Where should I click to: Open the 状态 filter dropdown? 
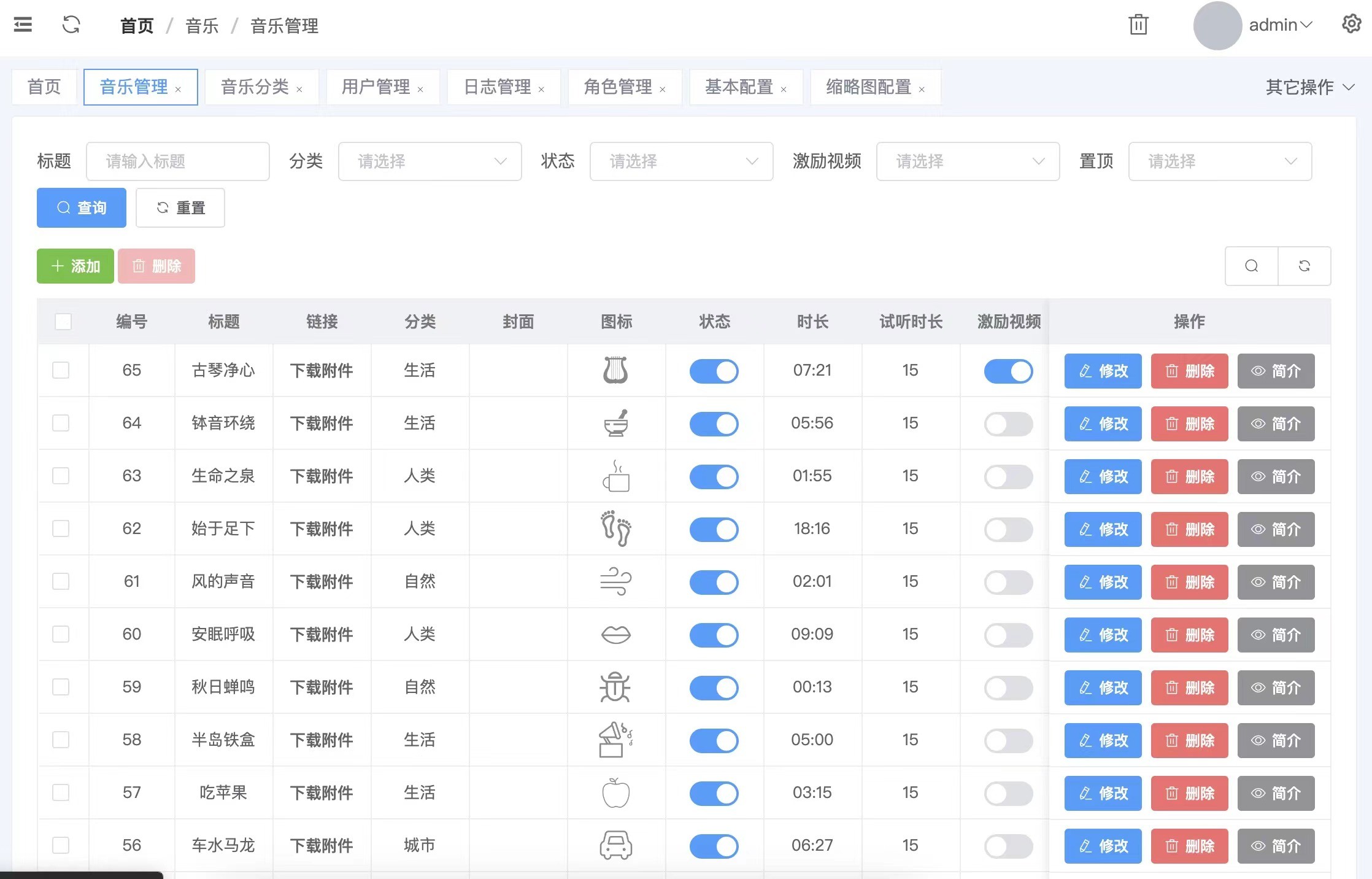tap(682, 161)
